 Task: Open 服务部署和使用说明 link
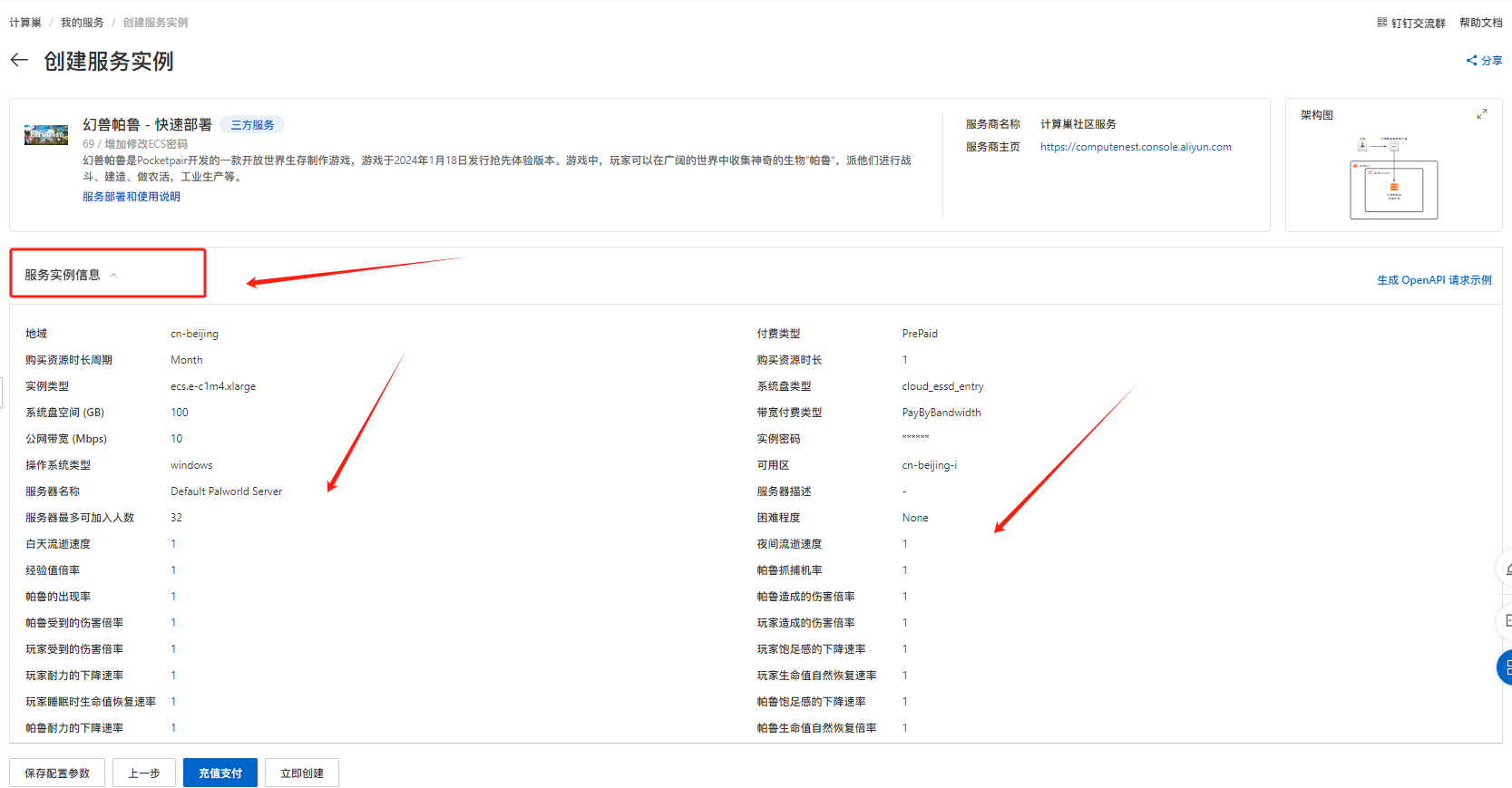132,197
